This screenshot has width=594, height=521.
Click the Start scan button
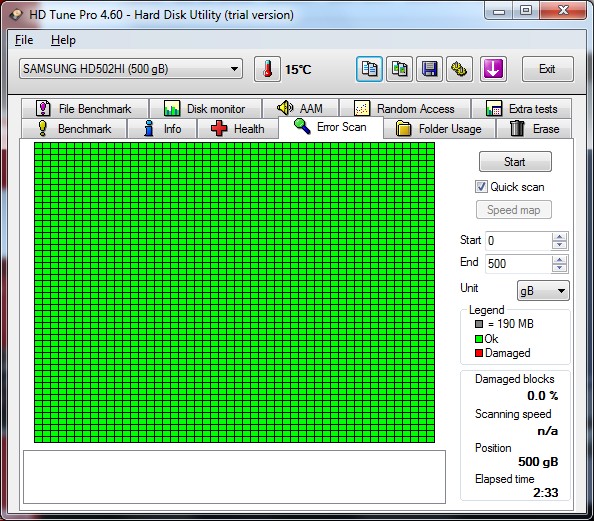(x=515, y=162)
